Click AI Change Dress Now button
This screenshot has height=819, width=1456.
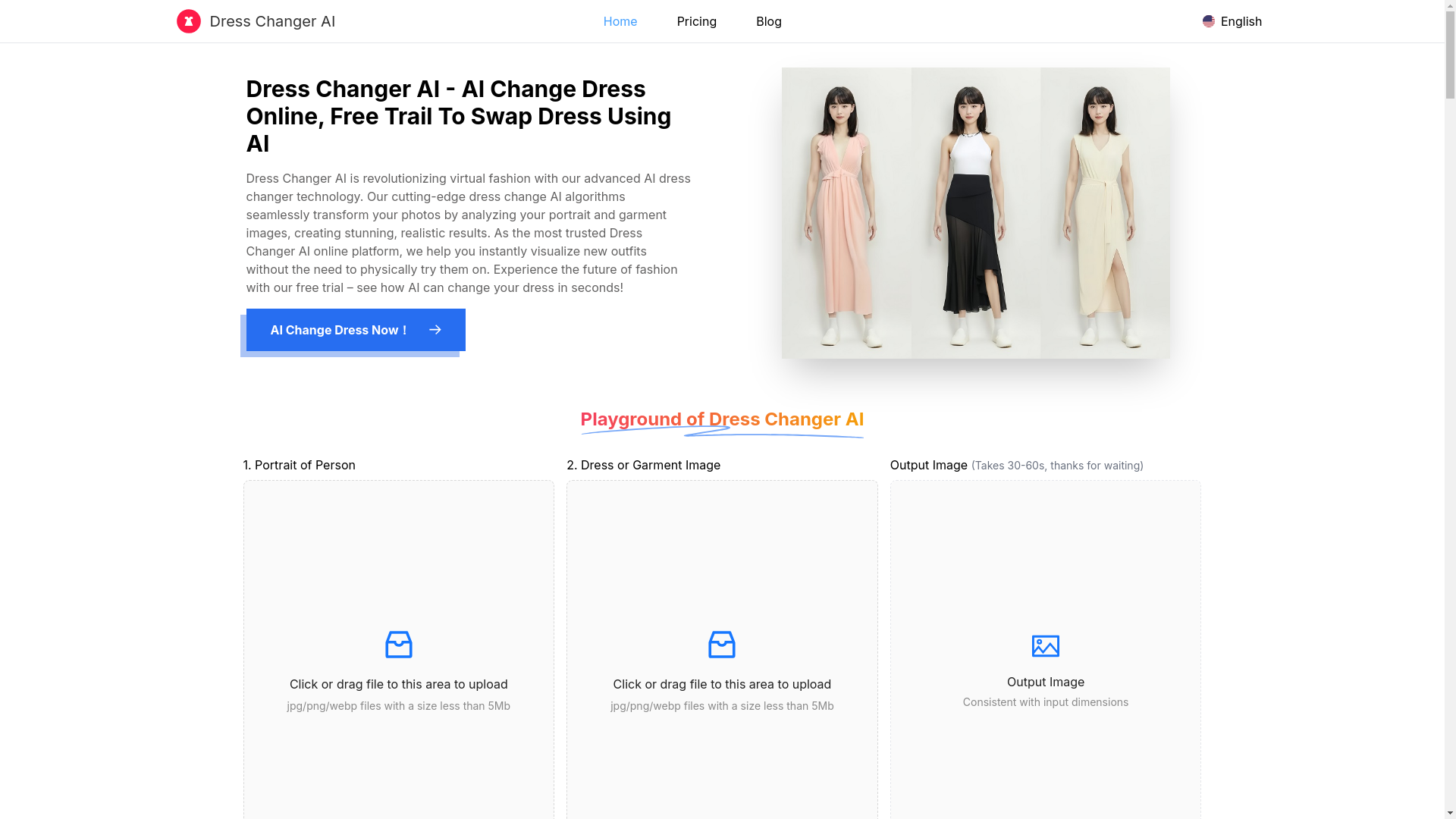(x=356, y=330)
